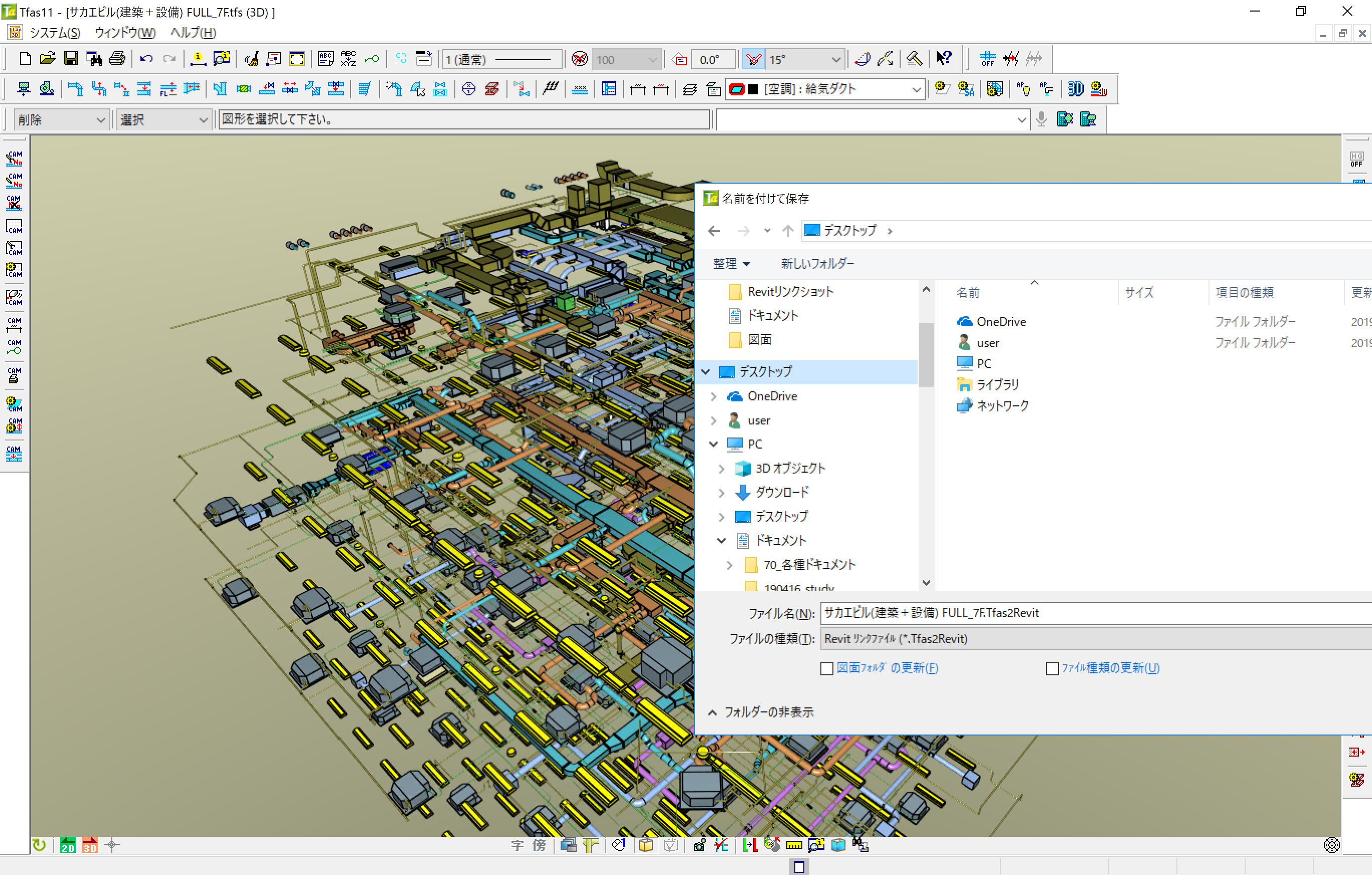
Task: Click the 新しいフォルダー button
Action: [x=817, y=263]
